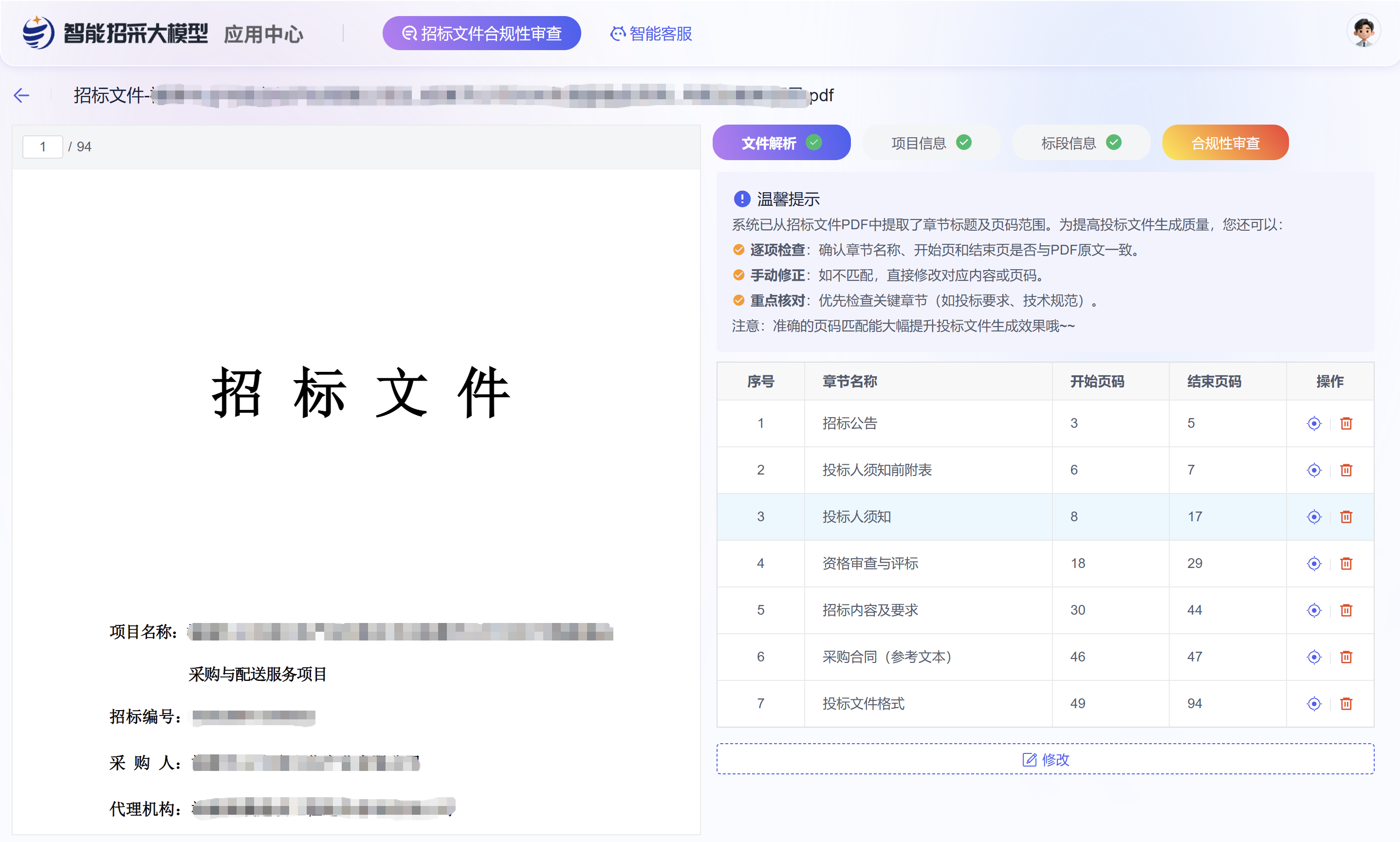Locate the 采购合同 chapter in the document
This screenshot has height=842, width=1400.
click(x=1313, y=657)
